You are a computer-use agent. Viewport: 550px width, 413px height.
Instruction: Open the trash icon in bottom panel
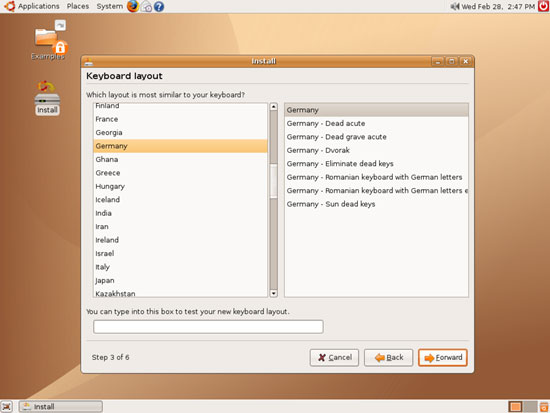click(544, 407)
